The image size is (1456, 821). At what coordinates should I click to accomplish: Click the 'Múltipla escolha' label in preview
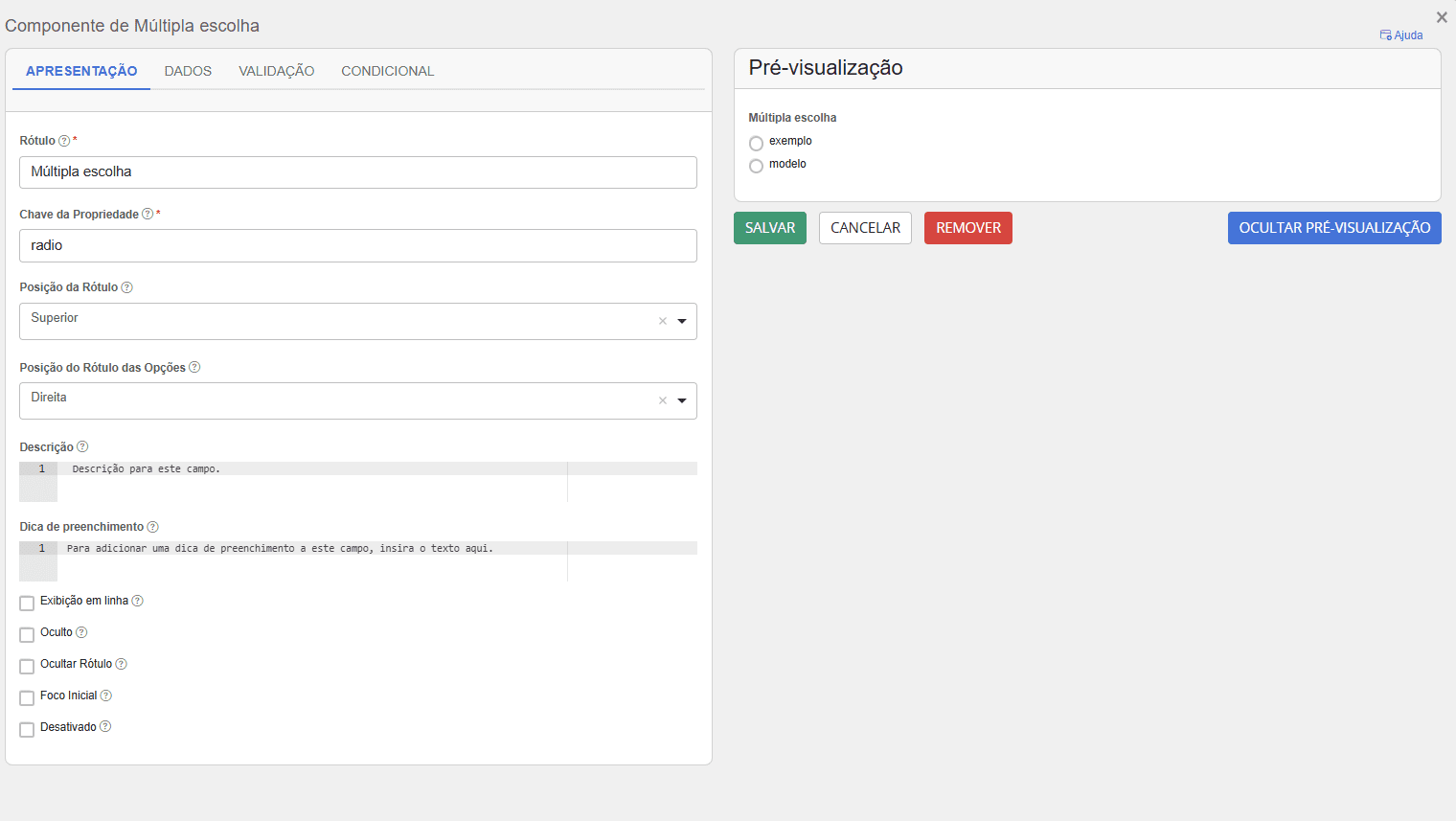(792, 118)
